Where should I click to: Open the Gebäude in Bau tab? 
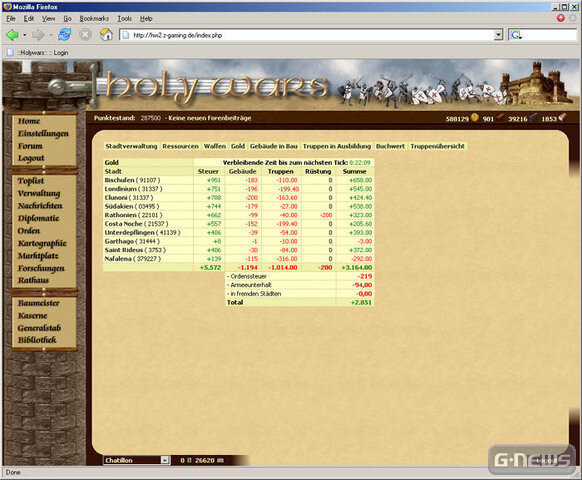[x=274, y=146]
